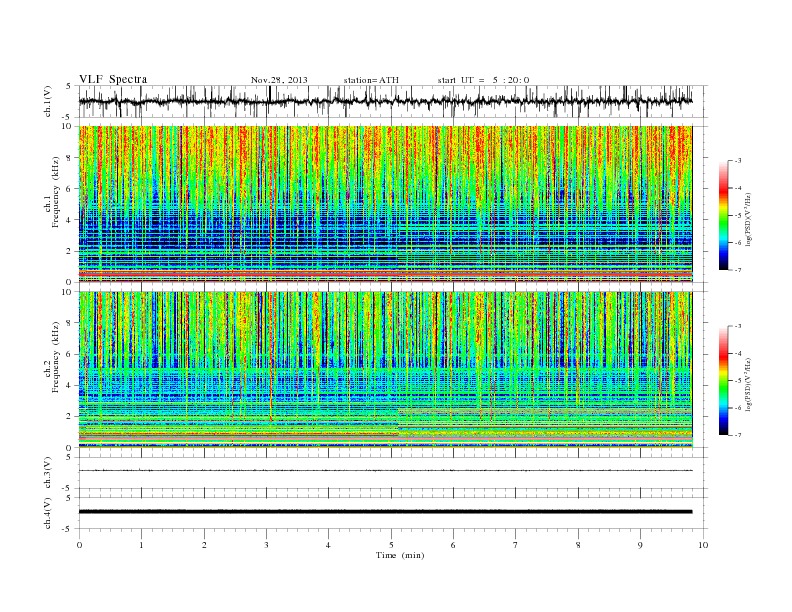Click the ch.1 voltage waveform trace
This screenshot has width=792, height=612.
coord(385,101)
